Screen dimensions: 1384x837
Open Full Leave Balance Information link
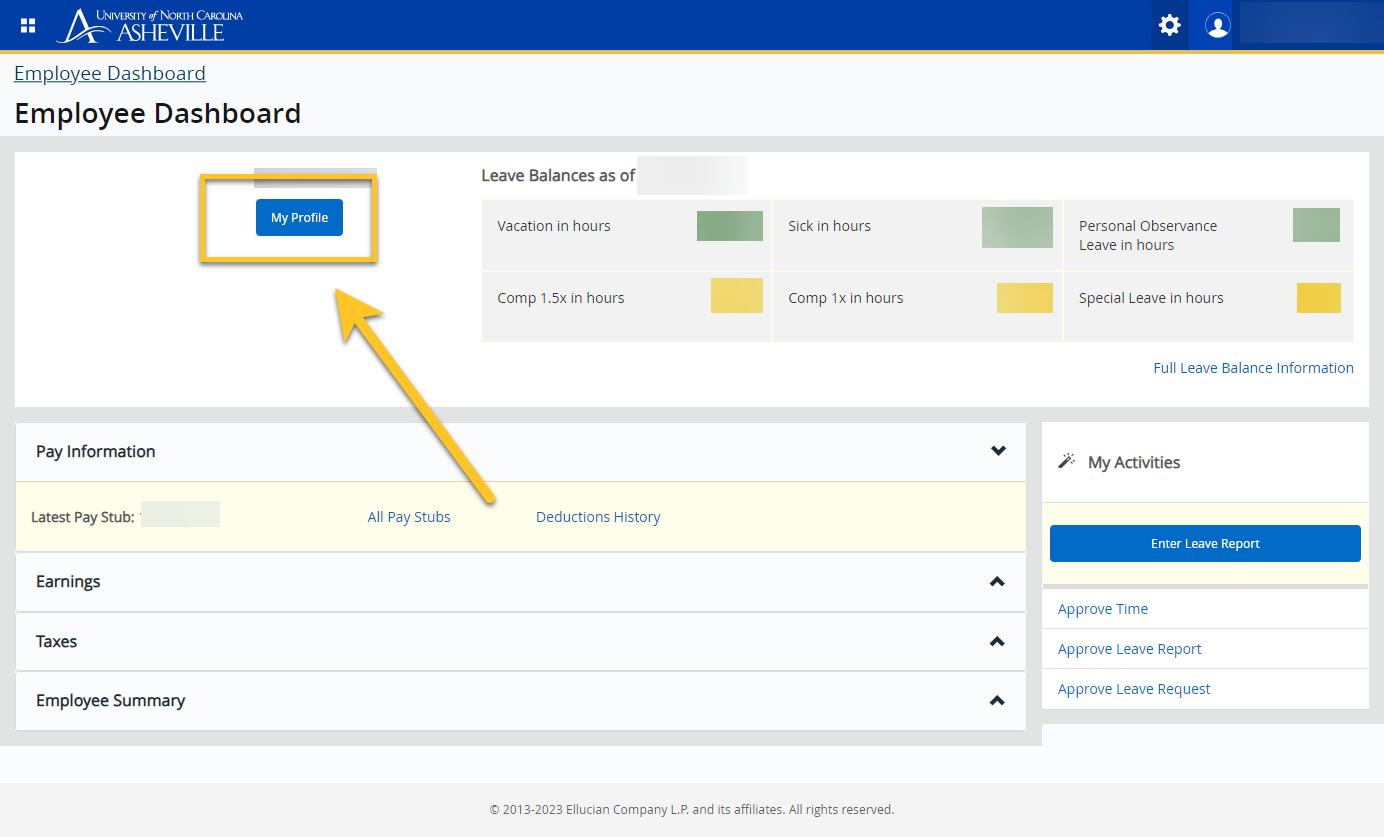tap(1253, 368)
